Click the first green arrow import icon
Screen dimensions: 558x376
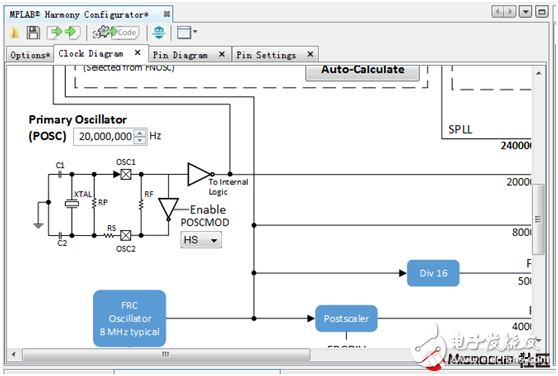(x=55, y=33)
